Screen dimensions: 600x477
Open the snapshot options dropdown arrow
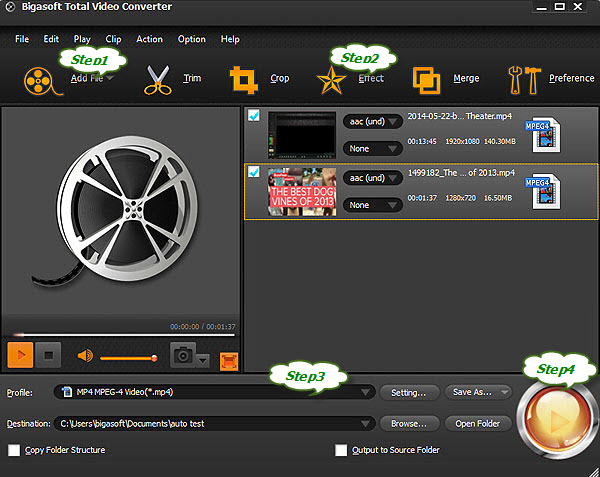203,360
